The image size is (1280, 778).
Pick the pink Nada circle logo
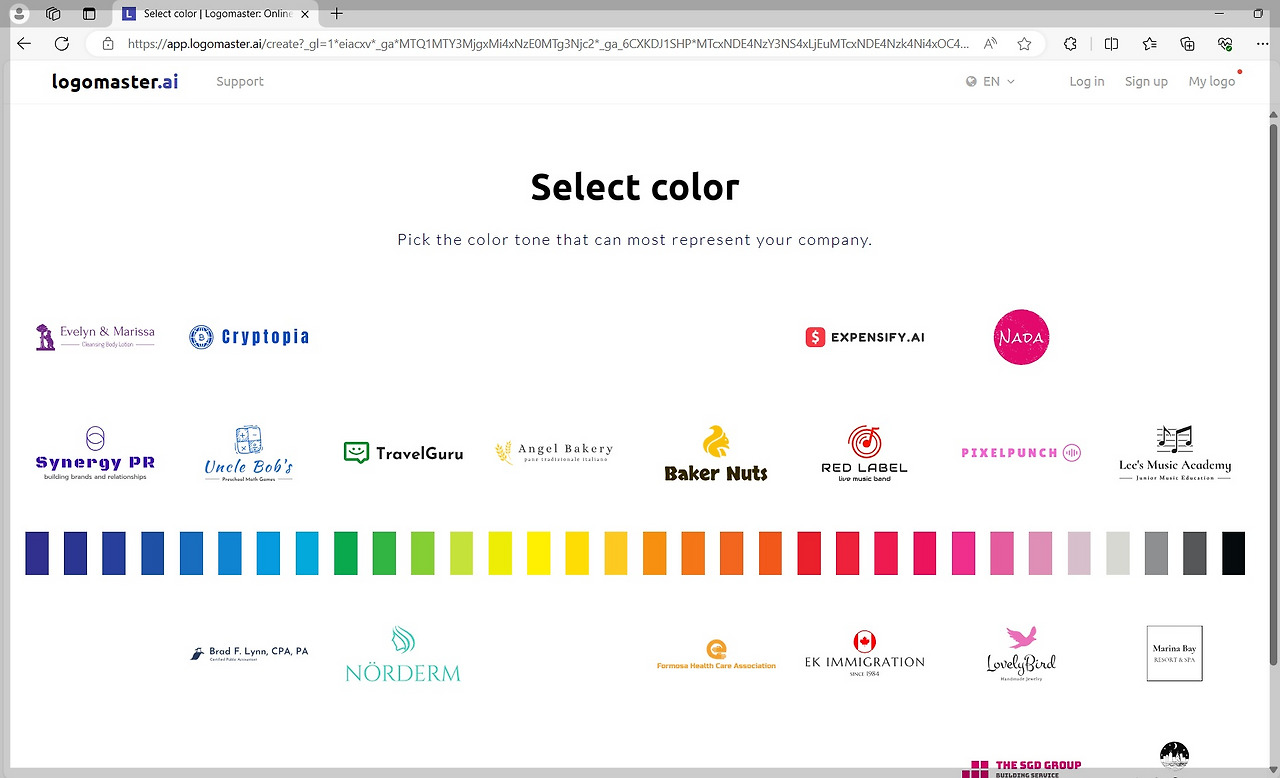(x=1021, y=337)
